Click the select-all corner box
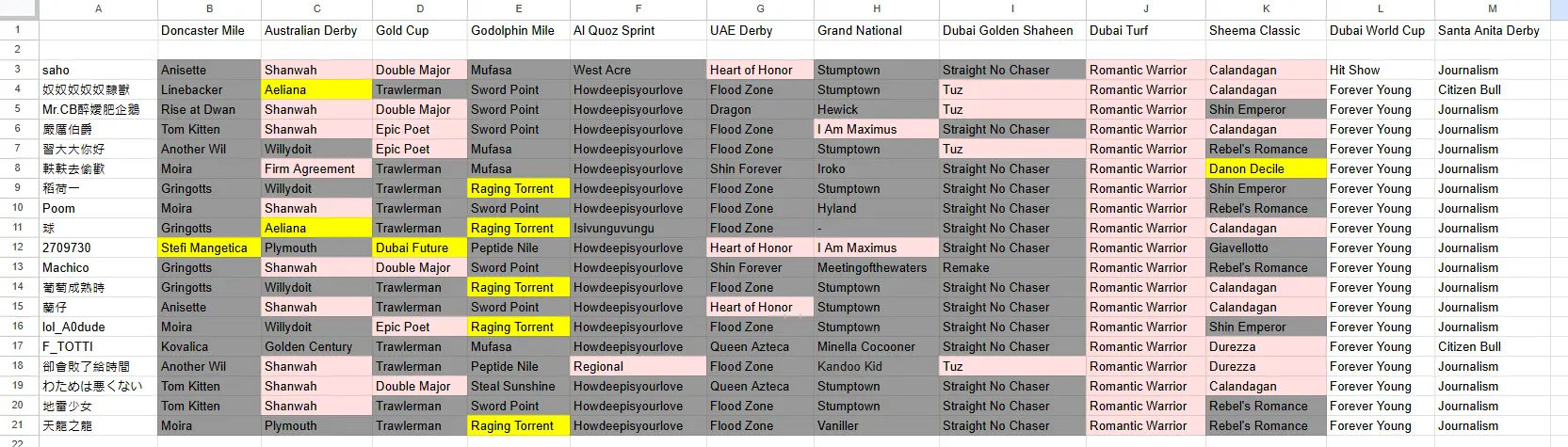Viewport: 1568px width, 447px height. (19, 9)
